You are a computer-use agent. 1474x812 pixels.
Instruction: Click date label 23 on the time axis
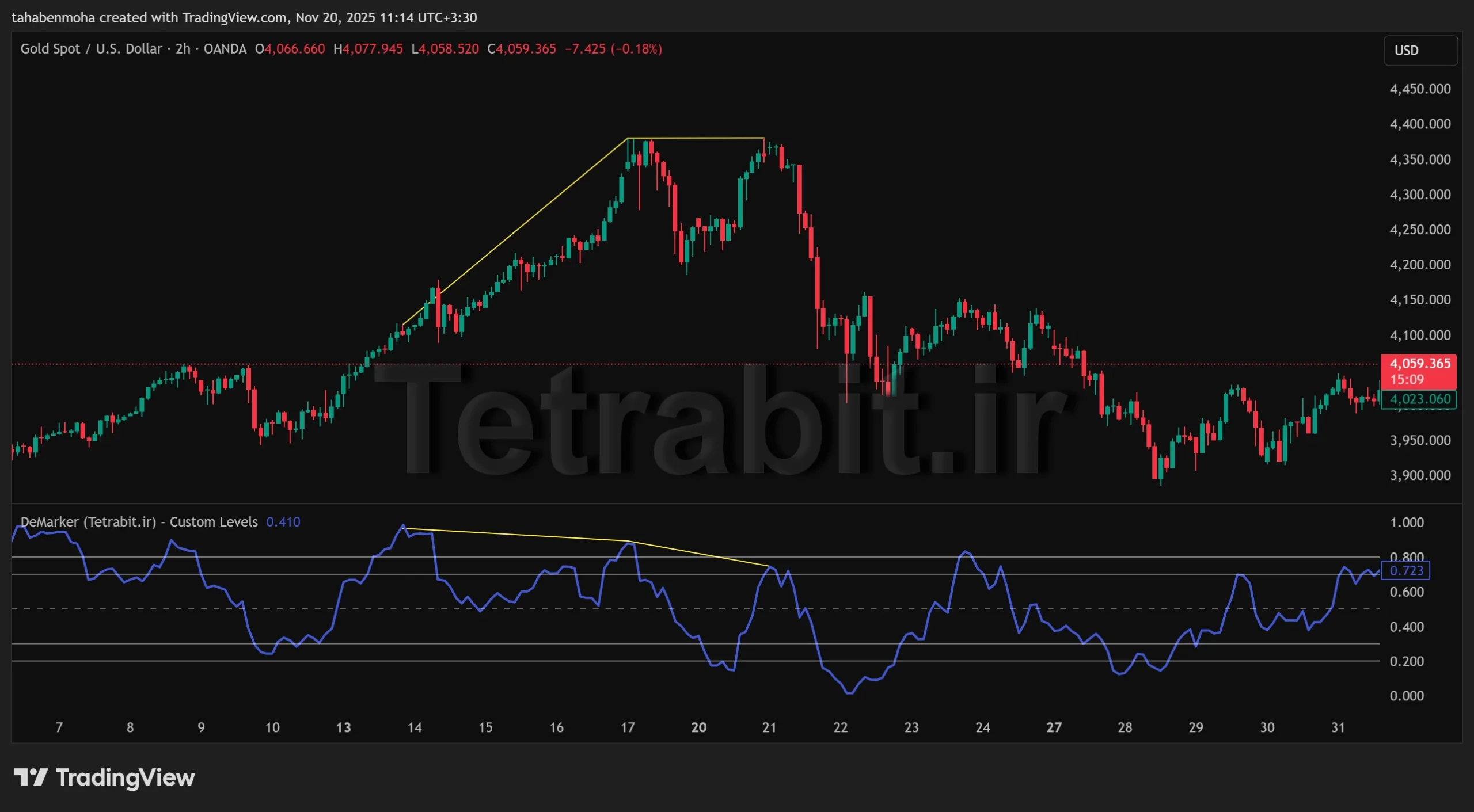[x=912, y=727]
